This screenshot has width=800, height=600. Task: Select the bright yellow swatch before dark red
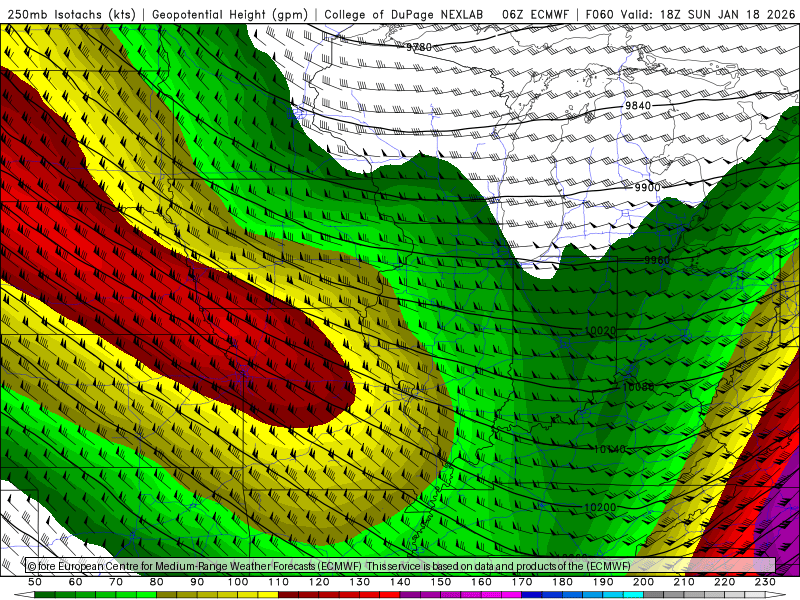click(268, 593)
